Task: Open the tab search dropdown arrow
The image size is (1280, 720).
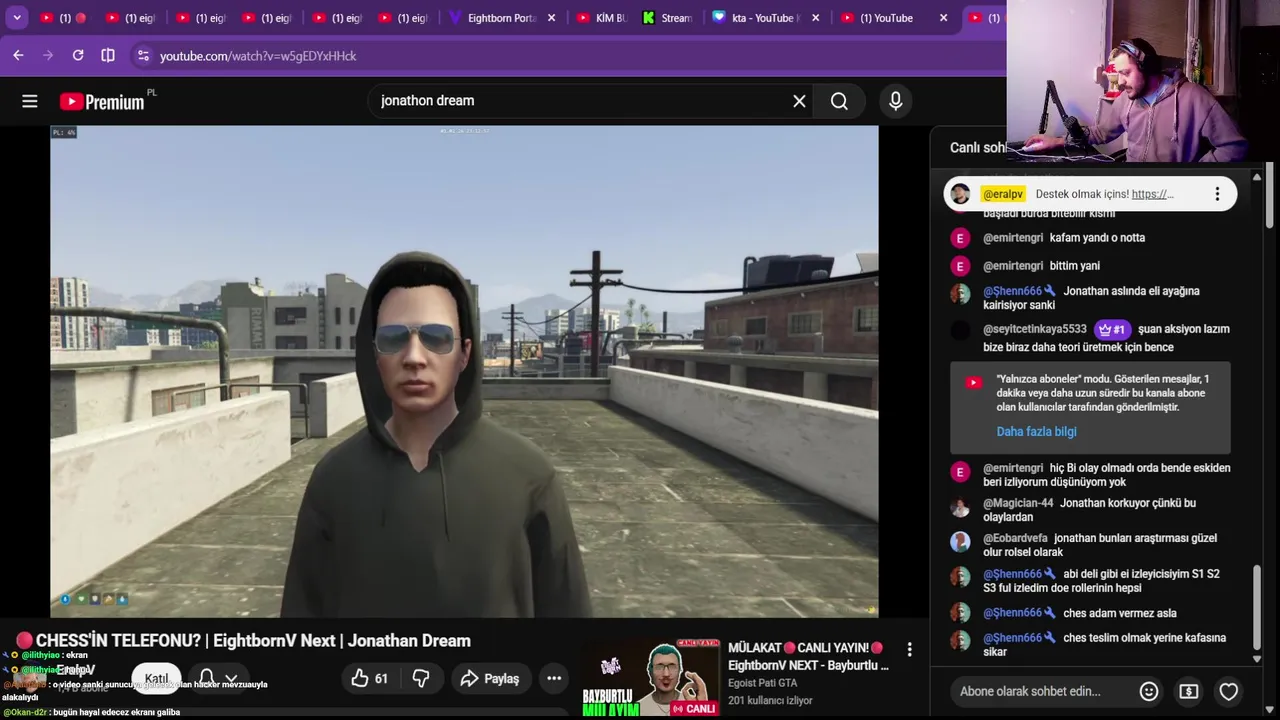Action: (x=17, y=18)
